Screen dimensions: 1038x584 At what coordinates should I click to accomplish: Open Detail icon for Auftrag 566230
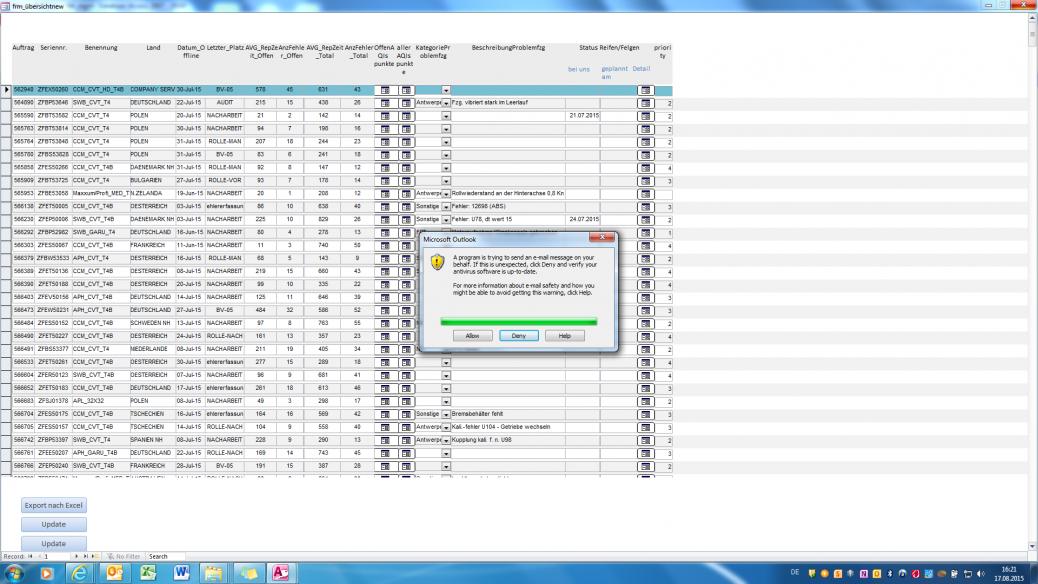pos(645,220)
